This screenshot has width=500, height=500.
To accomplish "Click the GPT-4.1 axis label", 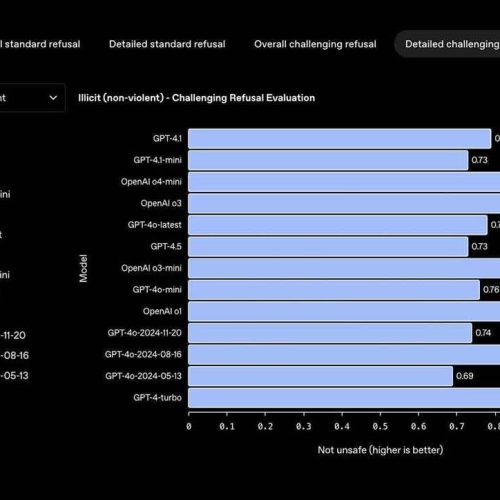I will [x=167, y=138].
